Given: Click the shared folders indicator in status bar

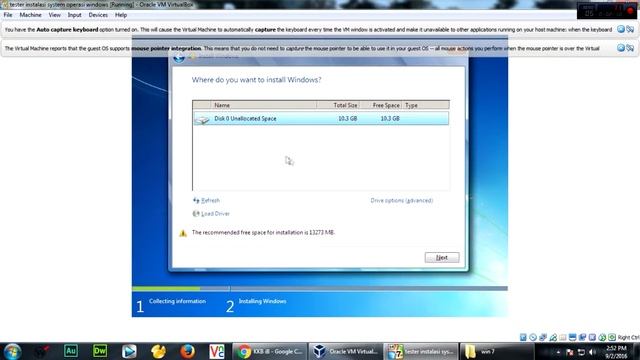Looking at the screenshot, I should [563, 337].
